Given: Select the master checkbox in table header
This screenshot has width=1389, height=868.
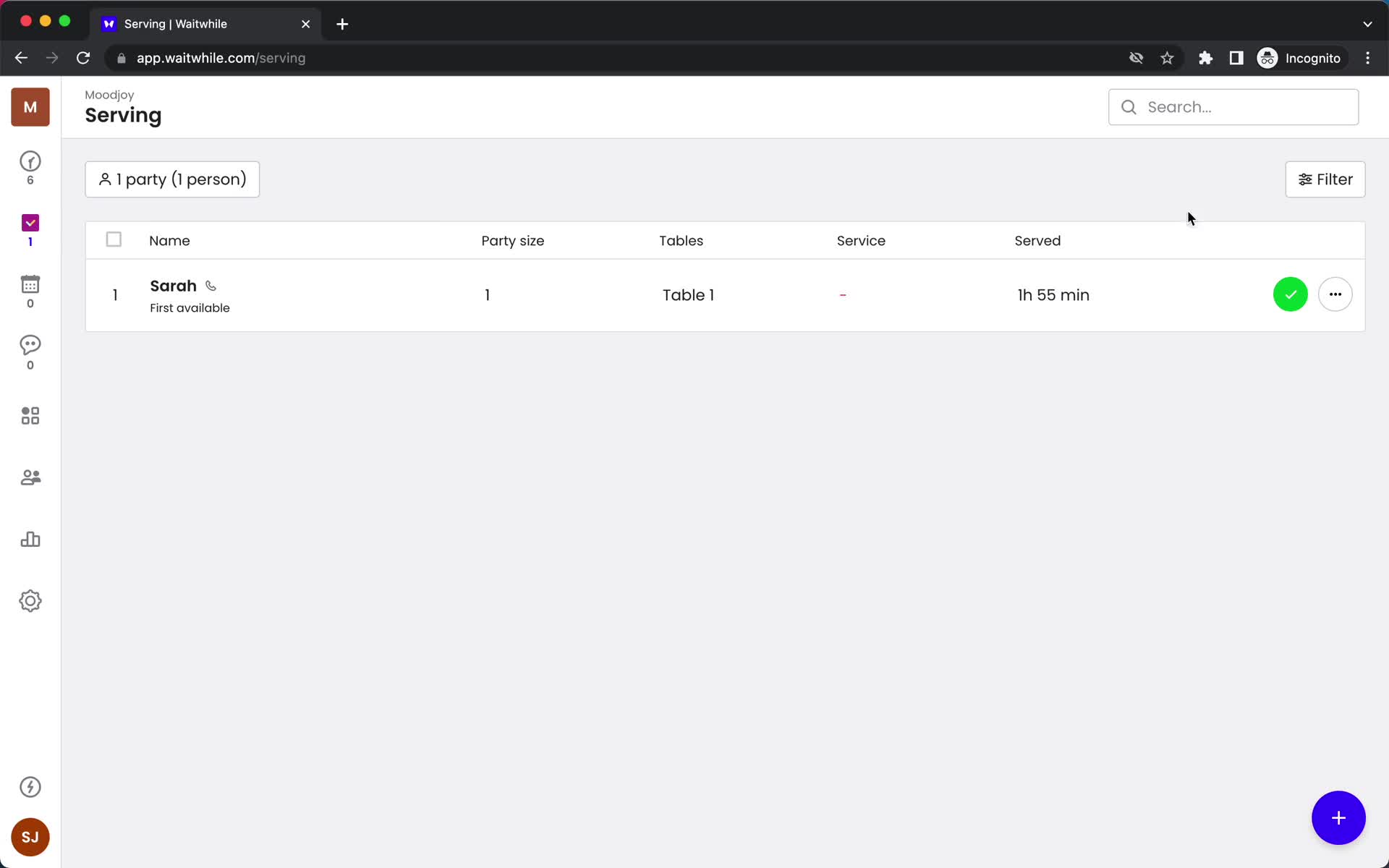Looking at the screenshot, I should (114, 239).
